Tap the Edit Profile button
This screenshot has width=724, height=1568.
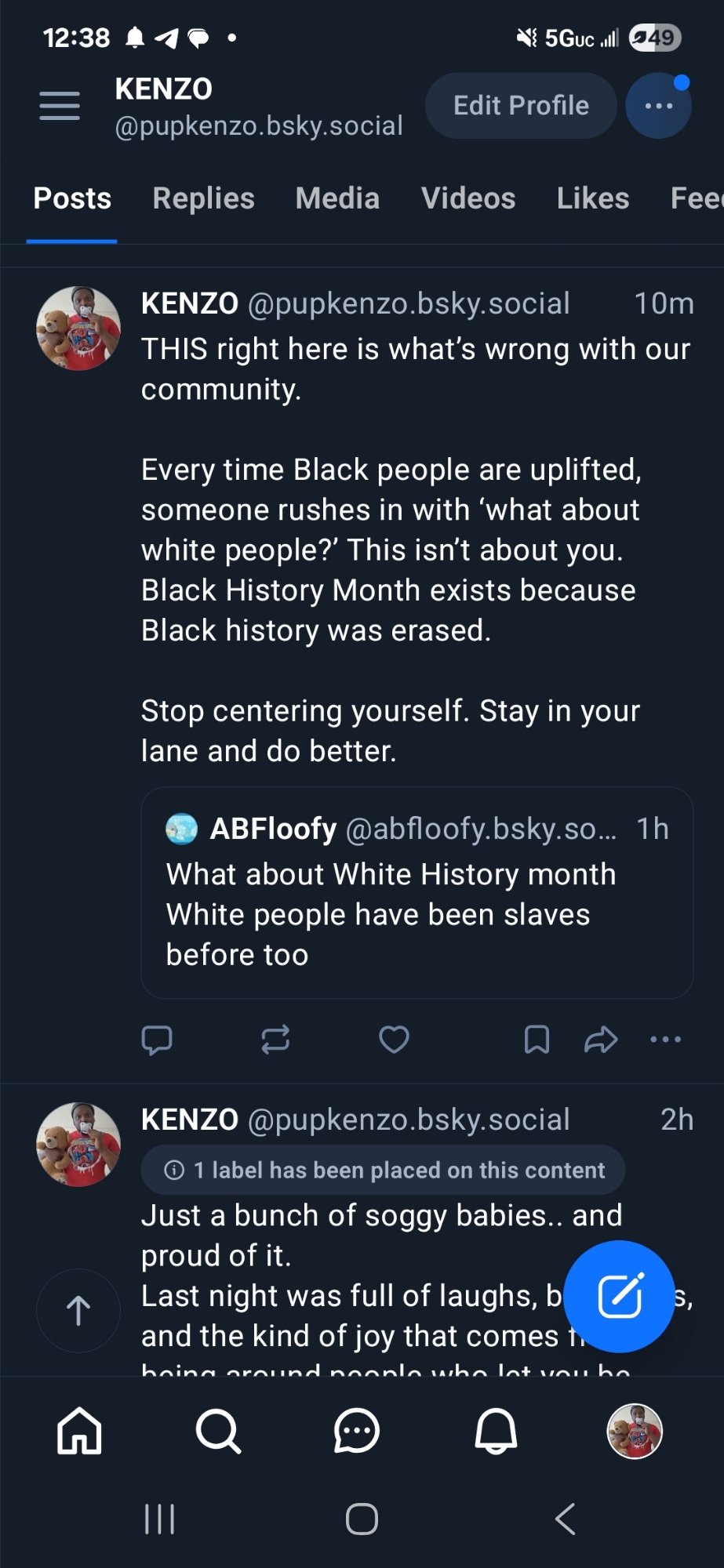[x=521, y=106]
